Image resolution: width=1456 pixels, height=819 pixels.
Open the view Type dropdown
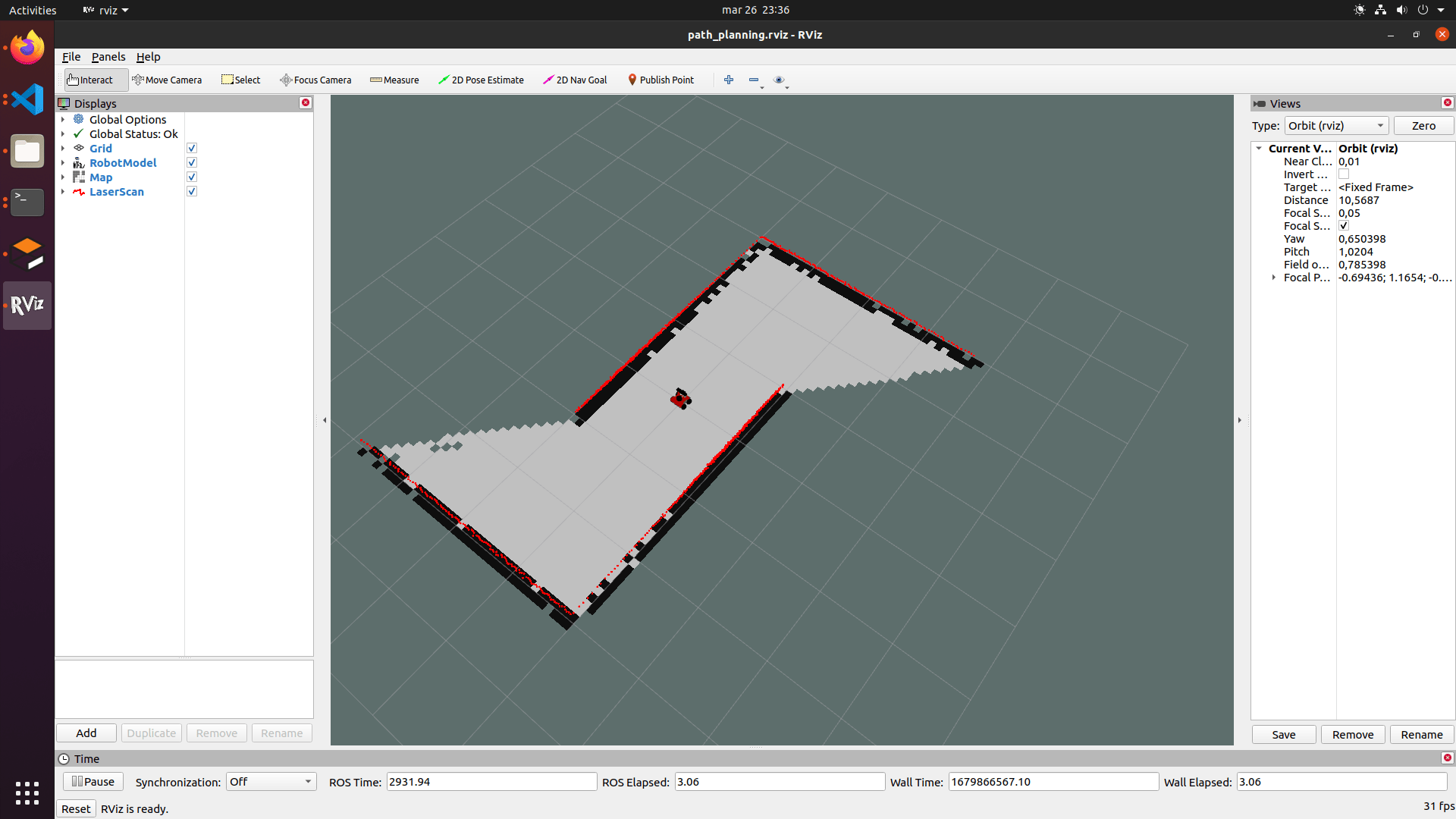click(1336, 126)
